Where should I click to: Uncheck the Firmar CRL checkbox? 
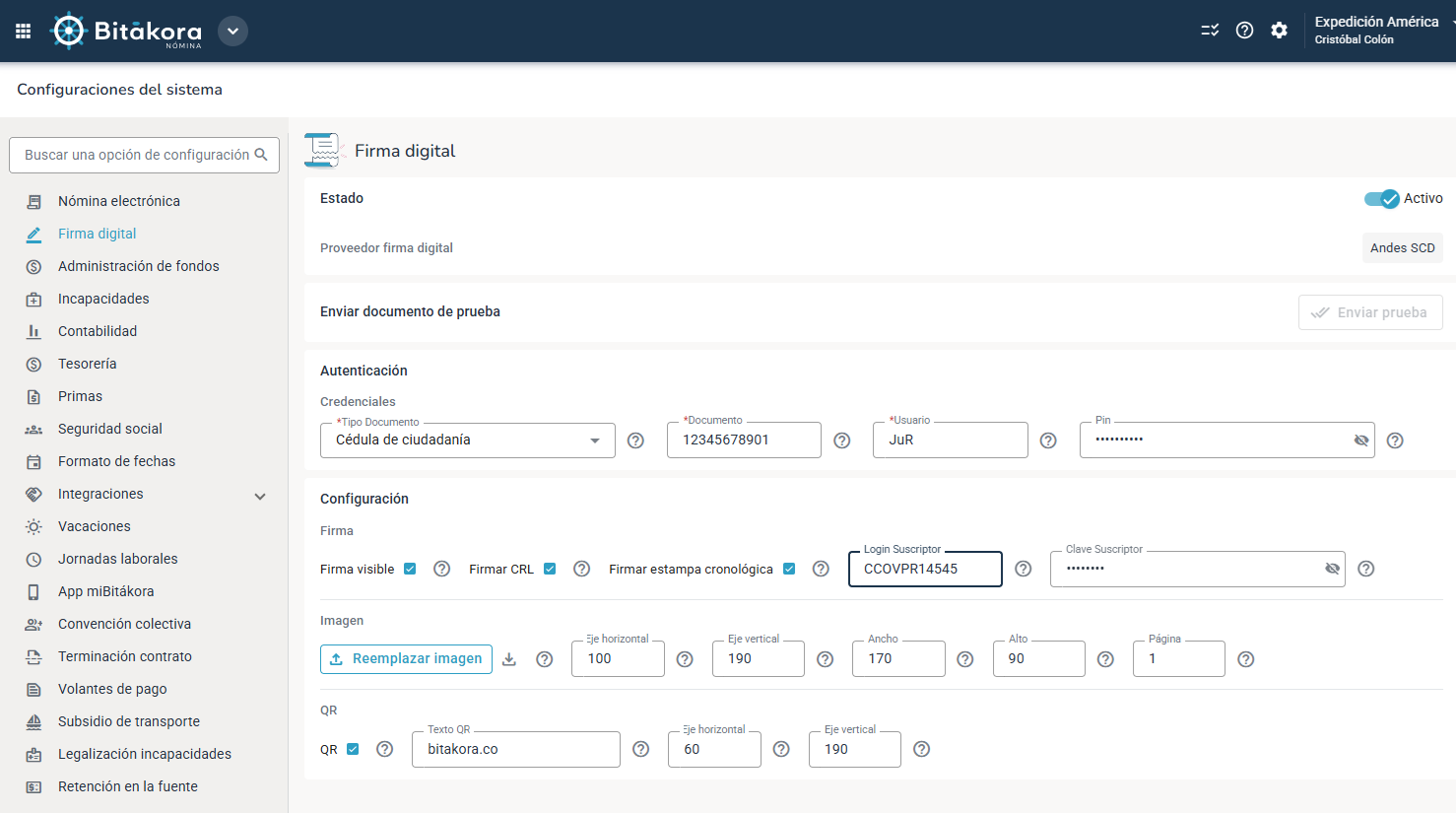(x=550, y=569)
